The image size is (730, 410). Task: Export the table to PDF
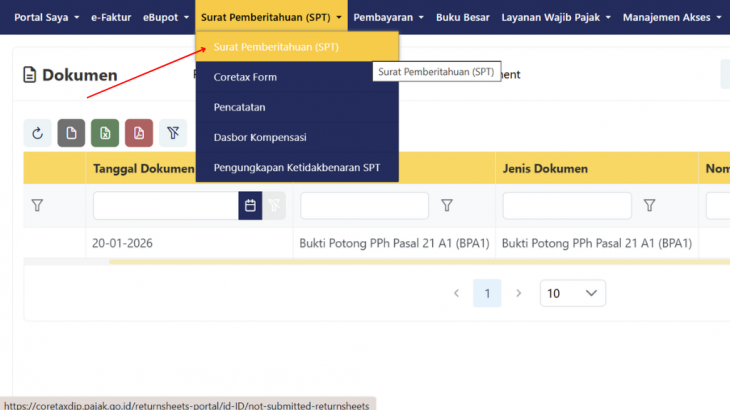tap(139, 133)
